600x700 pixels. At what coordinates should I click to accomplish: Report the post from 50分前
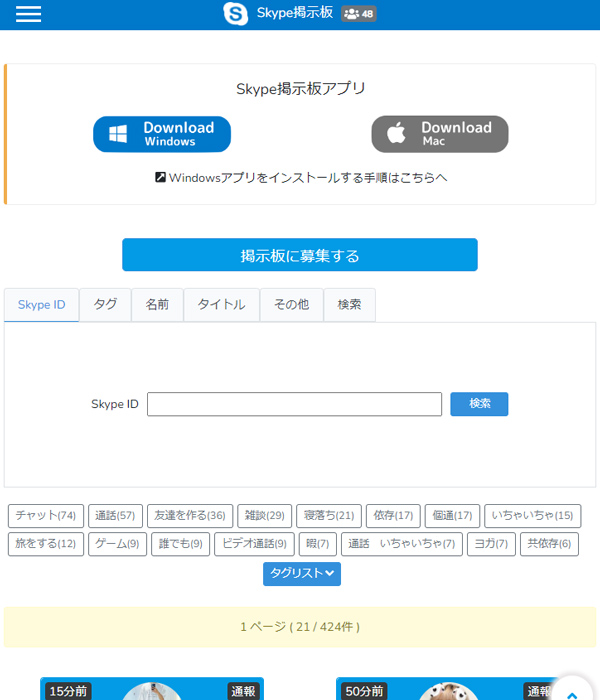click(538, 691)
